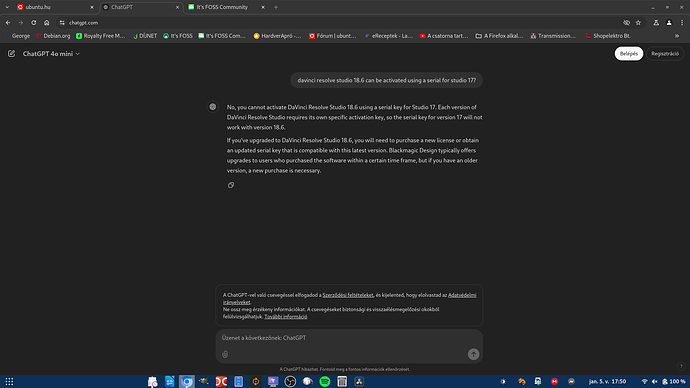The height and width of the screenshot is (388, 690).
Task: Open the applications grid in taskbar
Action: point(9,381)
